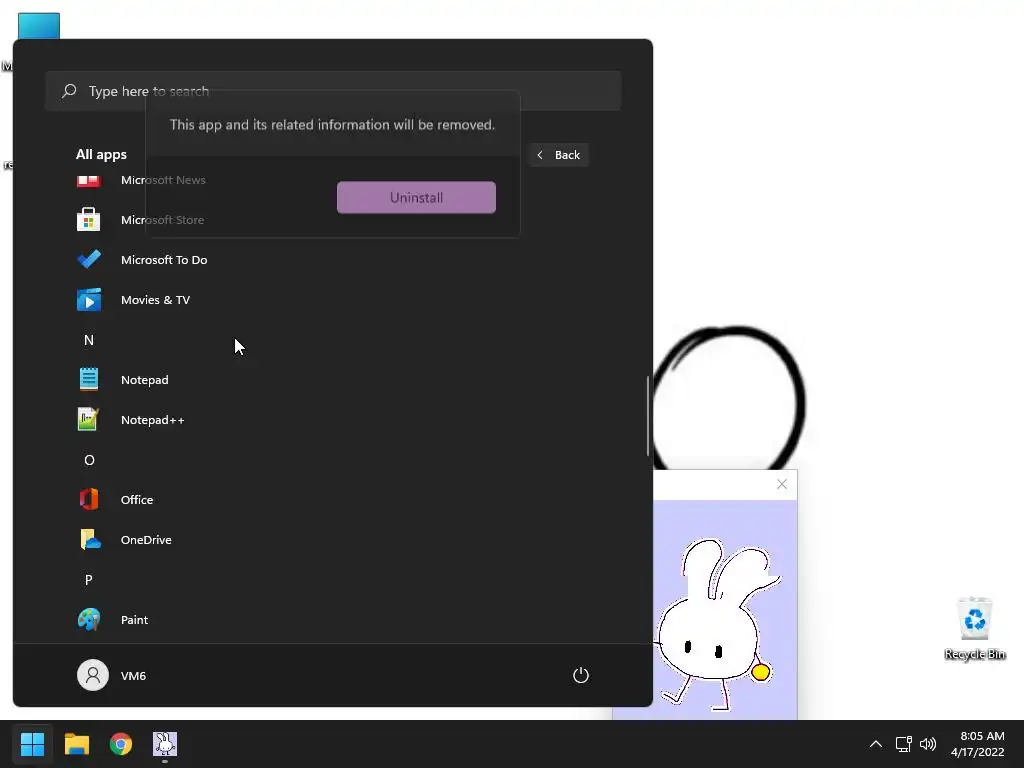The image size is (1024, 768).
Task: Click the volume speaker icon in tray
Action: coord(927,744)
